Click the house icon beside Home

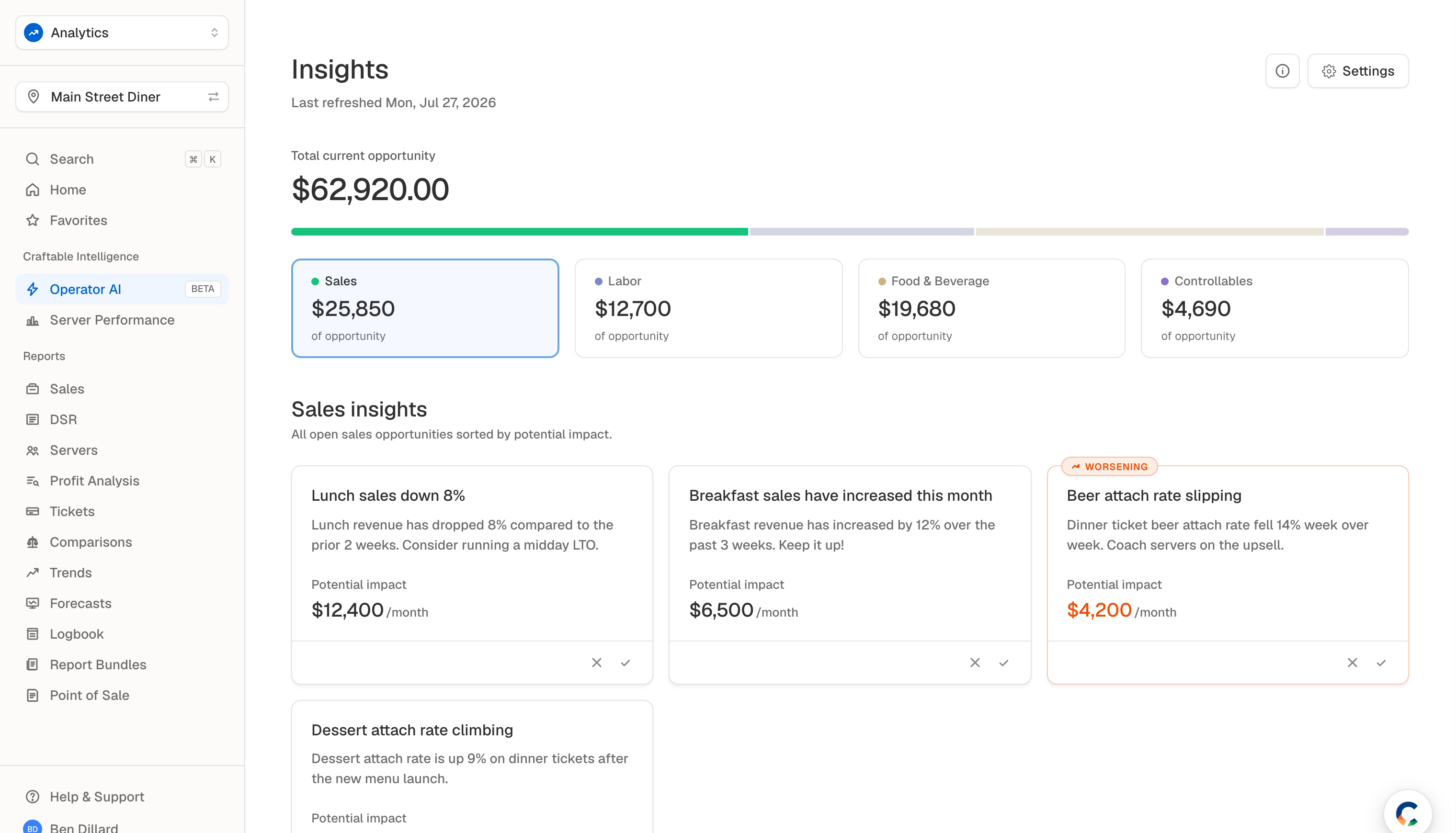point(33,190)
